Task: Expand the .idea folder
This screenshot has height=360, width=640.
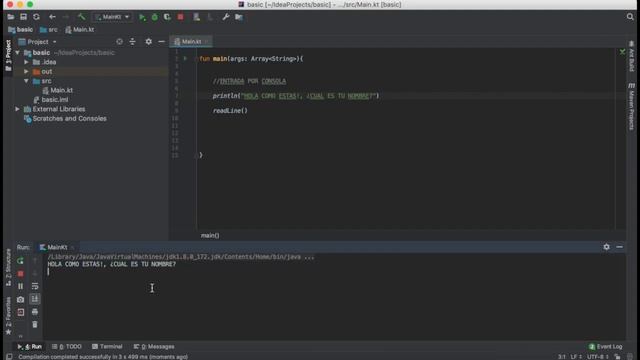Action: coord(27,62)
